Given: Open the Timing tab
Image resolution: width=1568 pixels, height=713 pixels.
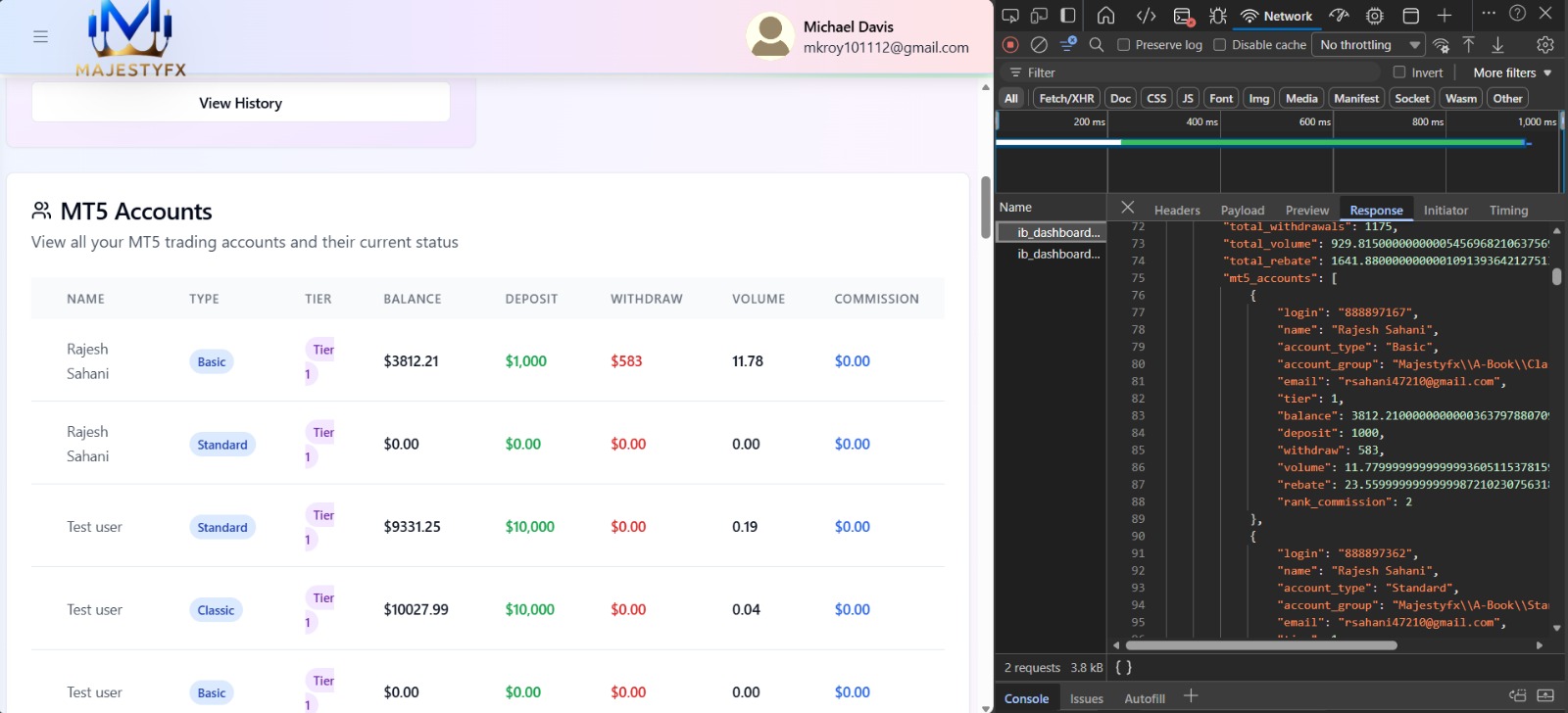Looking at the screenshot, I should 1508,211.
